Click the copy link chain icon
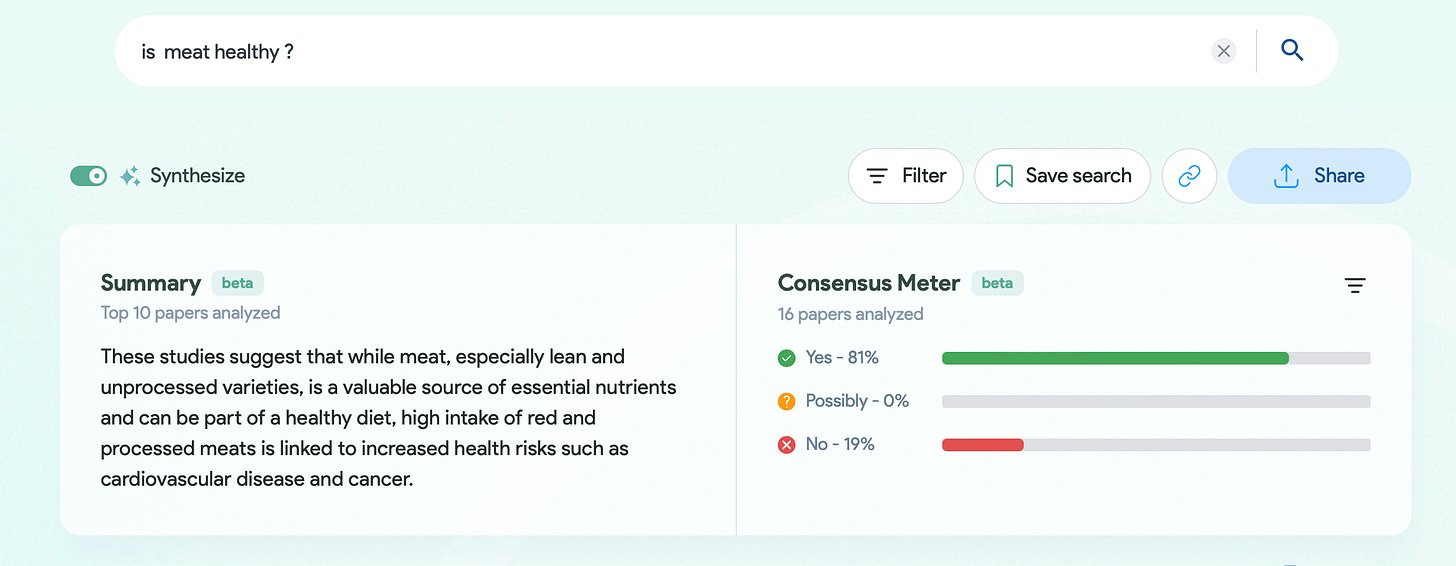Screen dimensions: 1456x566 pos(1189,176)
